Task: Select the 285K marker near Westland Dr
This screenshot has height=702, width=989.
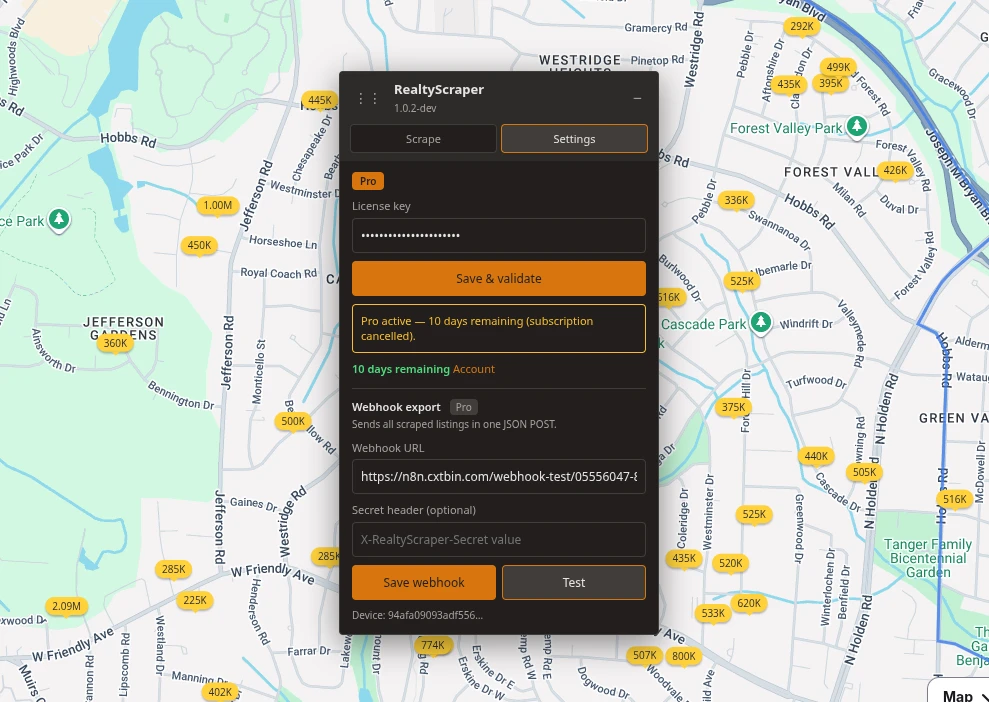Action: 173,570
